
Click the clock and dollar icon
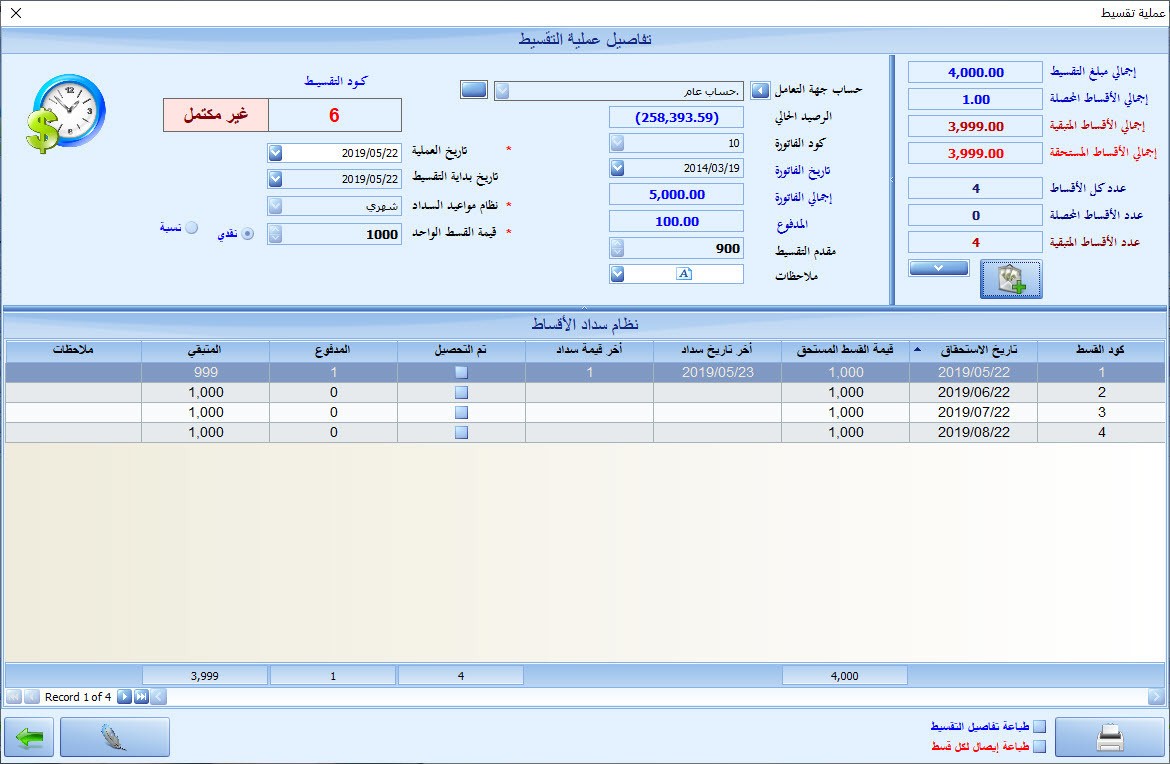click(67, 113)
